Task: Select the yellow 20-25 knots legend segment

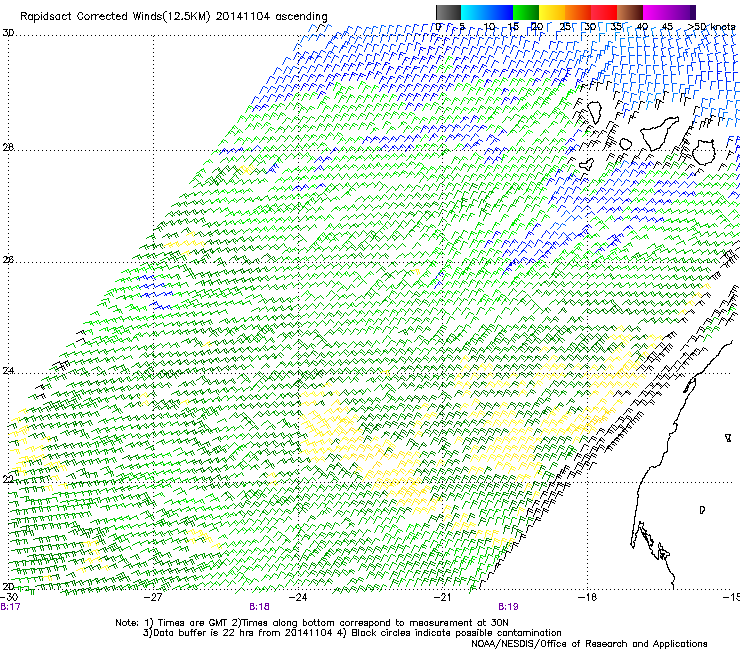Action: [552, 12]
